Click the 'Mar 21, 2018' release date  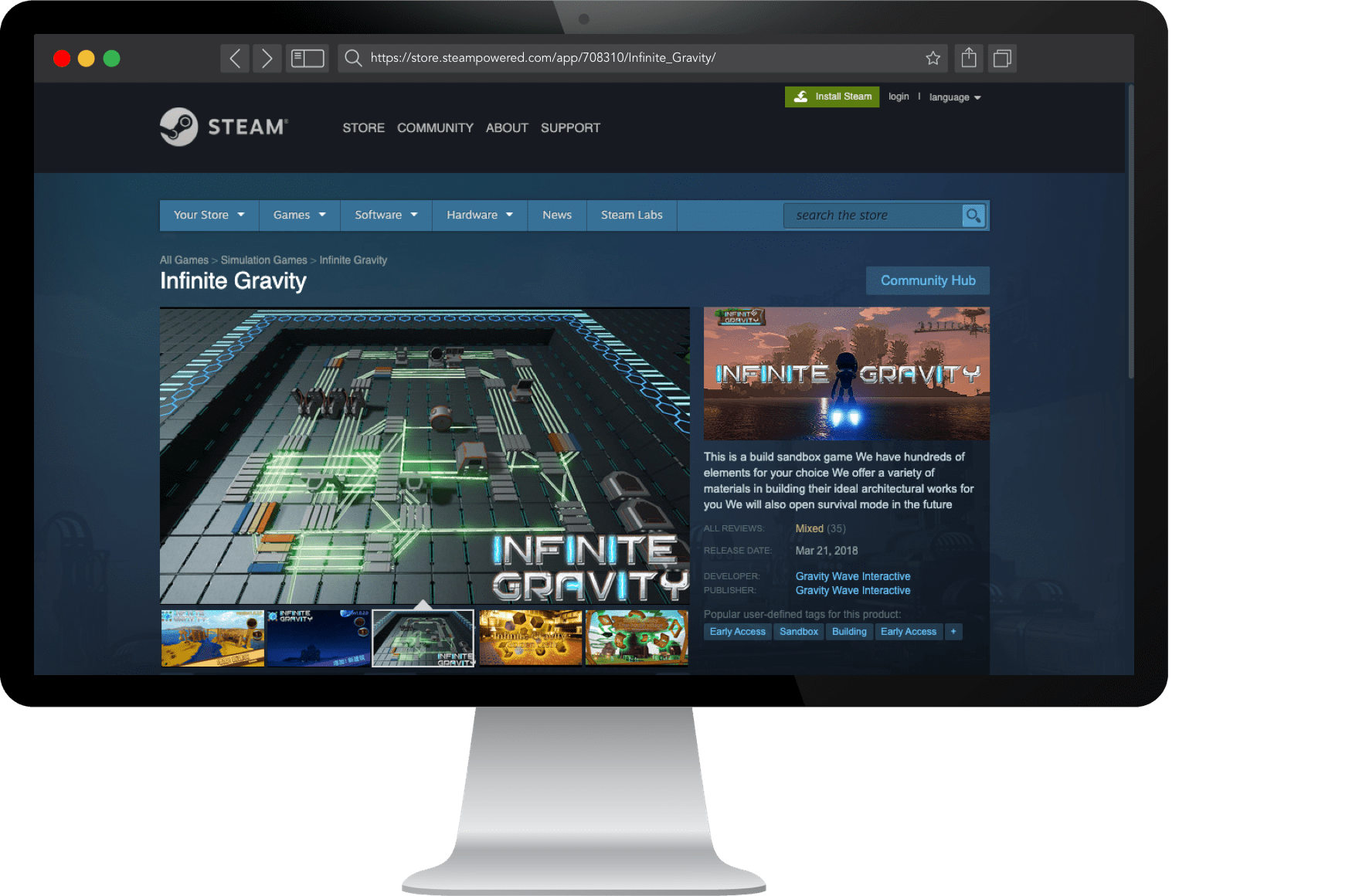[827, 551]
